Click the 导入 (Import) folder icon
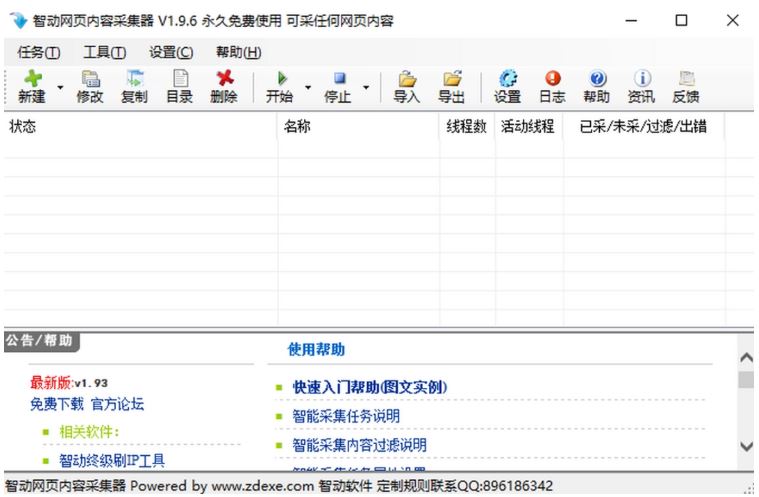The height and width of the screenshot is (497, 759). click(x=407, y=78)
